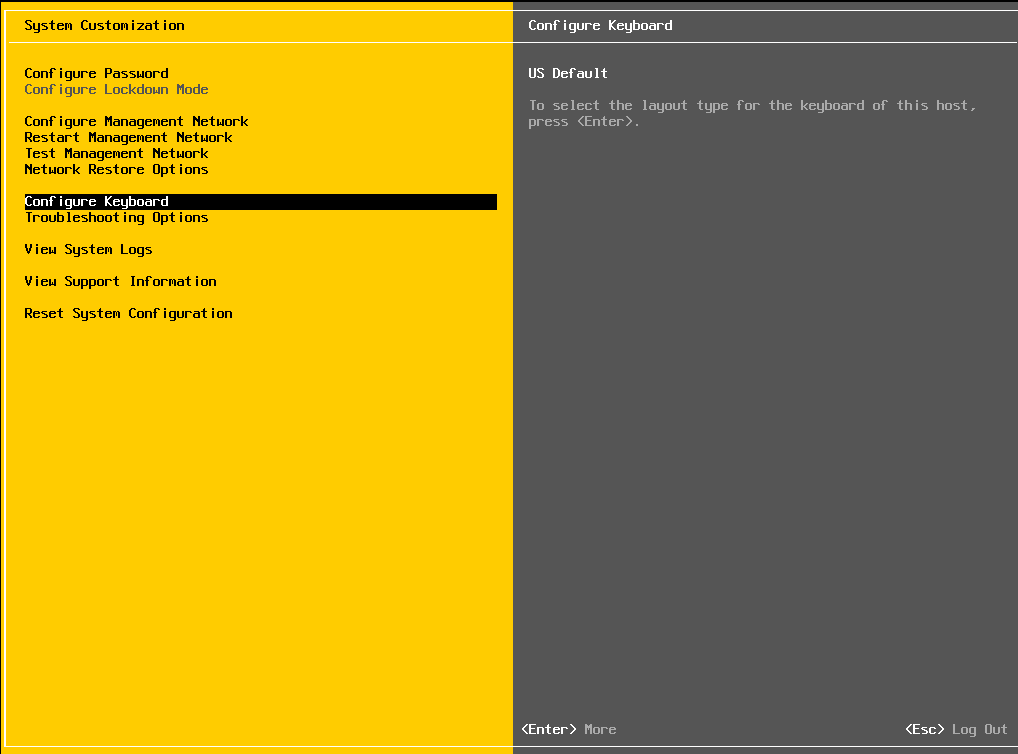Open Troubleshooting Options entry
This screenshot has width=1018, height=754.
[116, 218]
